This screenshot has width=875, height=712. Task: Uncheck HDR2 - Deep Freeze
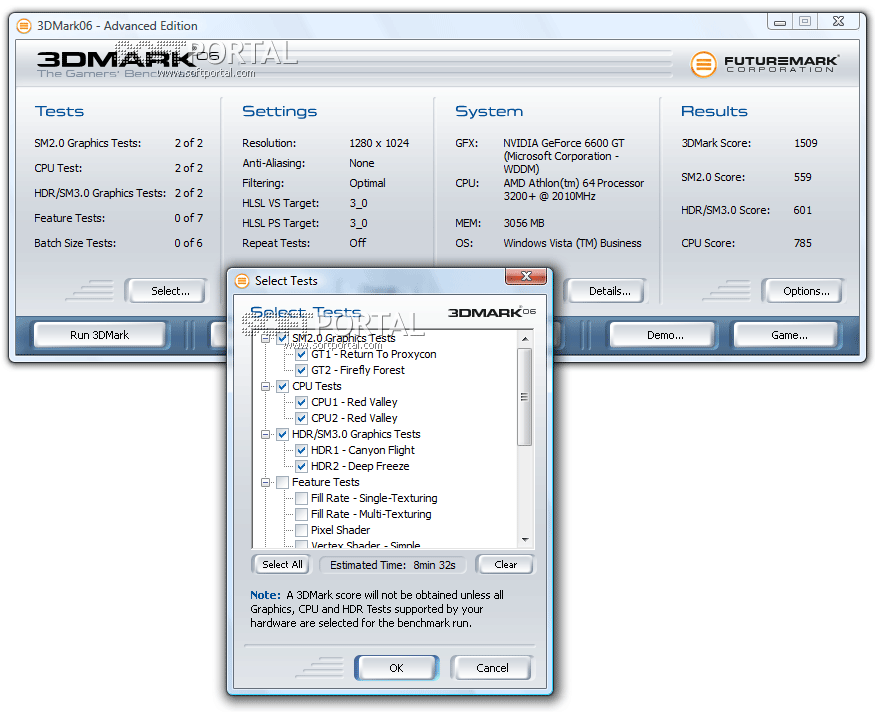click(x=301, y=466)
